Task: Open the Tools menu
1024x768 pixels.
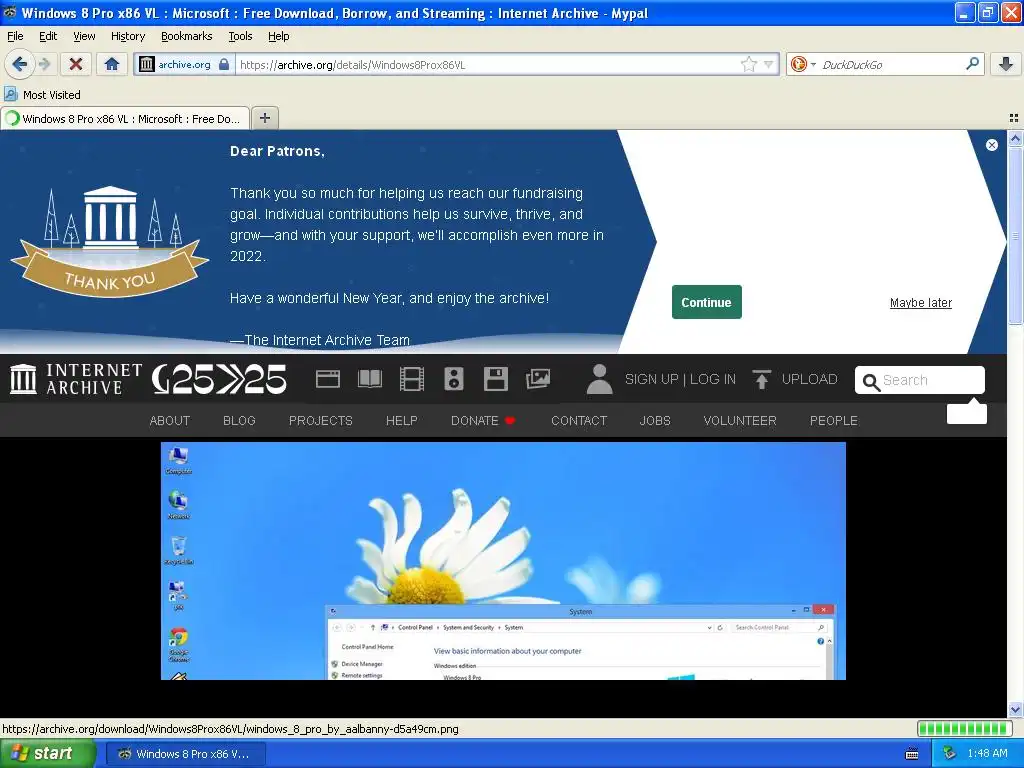Action: click(x=240, y=36)
